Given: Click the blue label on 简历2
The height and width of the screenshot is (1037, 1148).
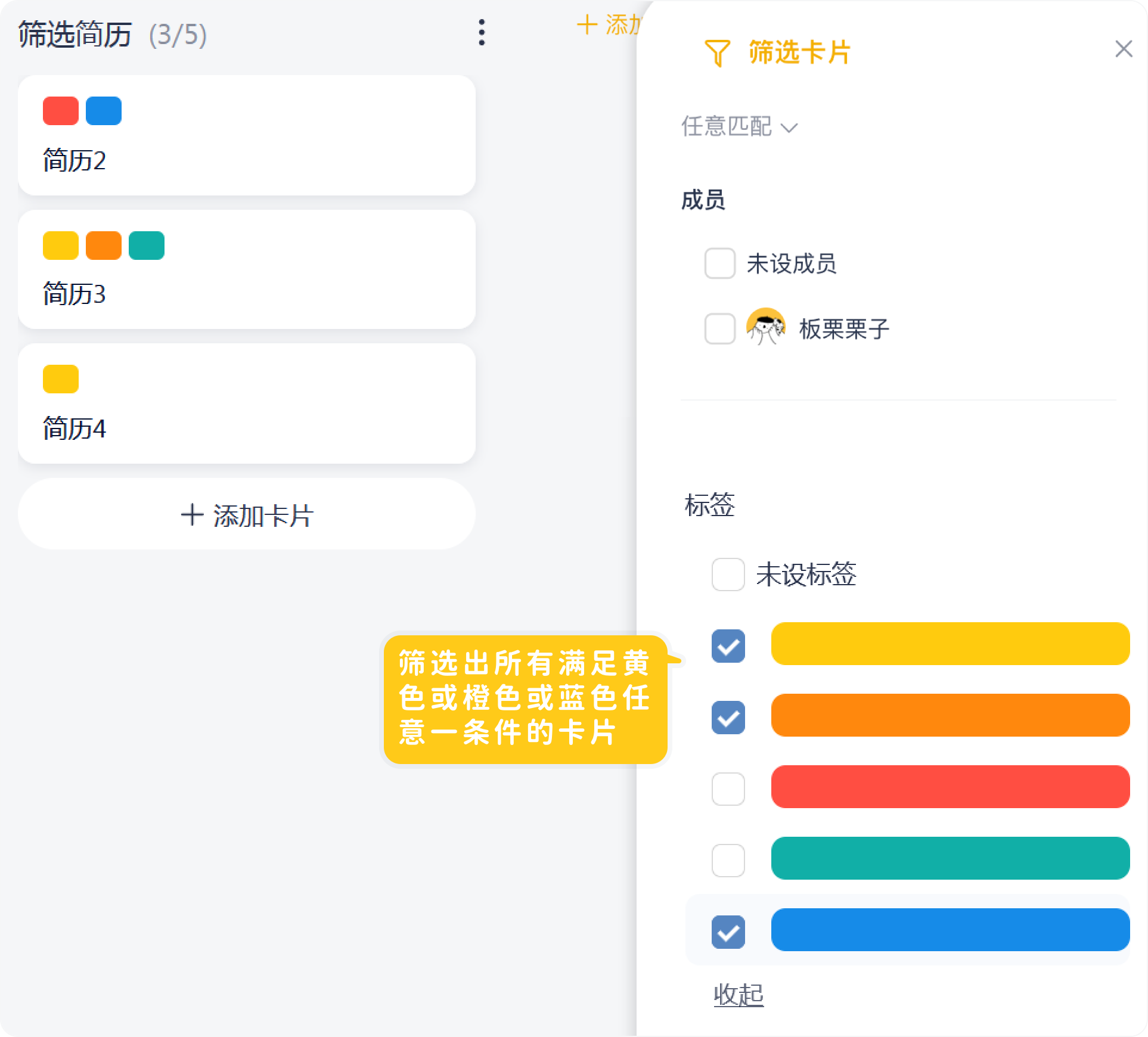Looking at the screenshot, I should 104,111.
